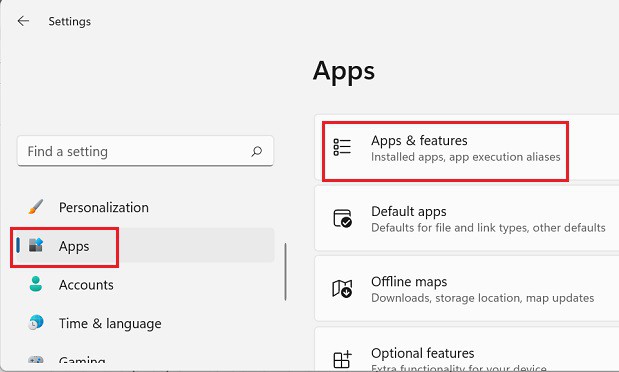Click the Optional features icon
Image resolution: width=619 pixels, height=372 pixels.
[x=342, y=359]
